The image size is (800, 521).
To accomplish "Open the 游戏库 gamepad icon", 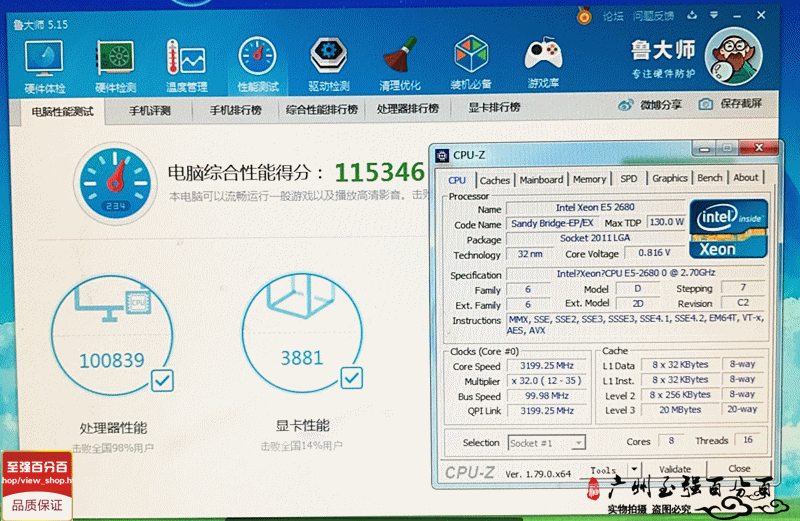I will point(543,62).
